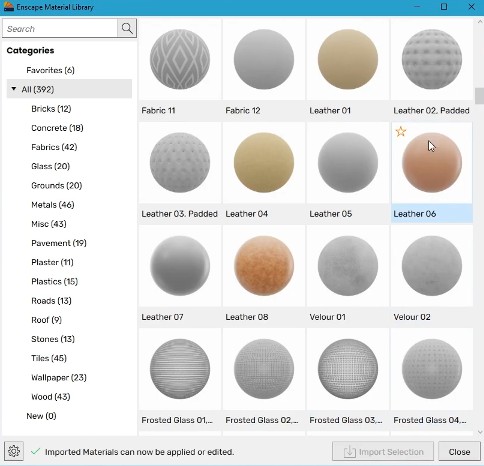Select the Fabric 11 patterned sphere
Image resolution: width=484 pixels, height=466 pixels.
(180, 59)
